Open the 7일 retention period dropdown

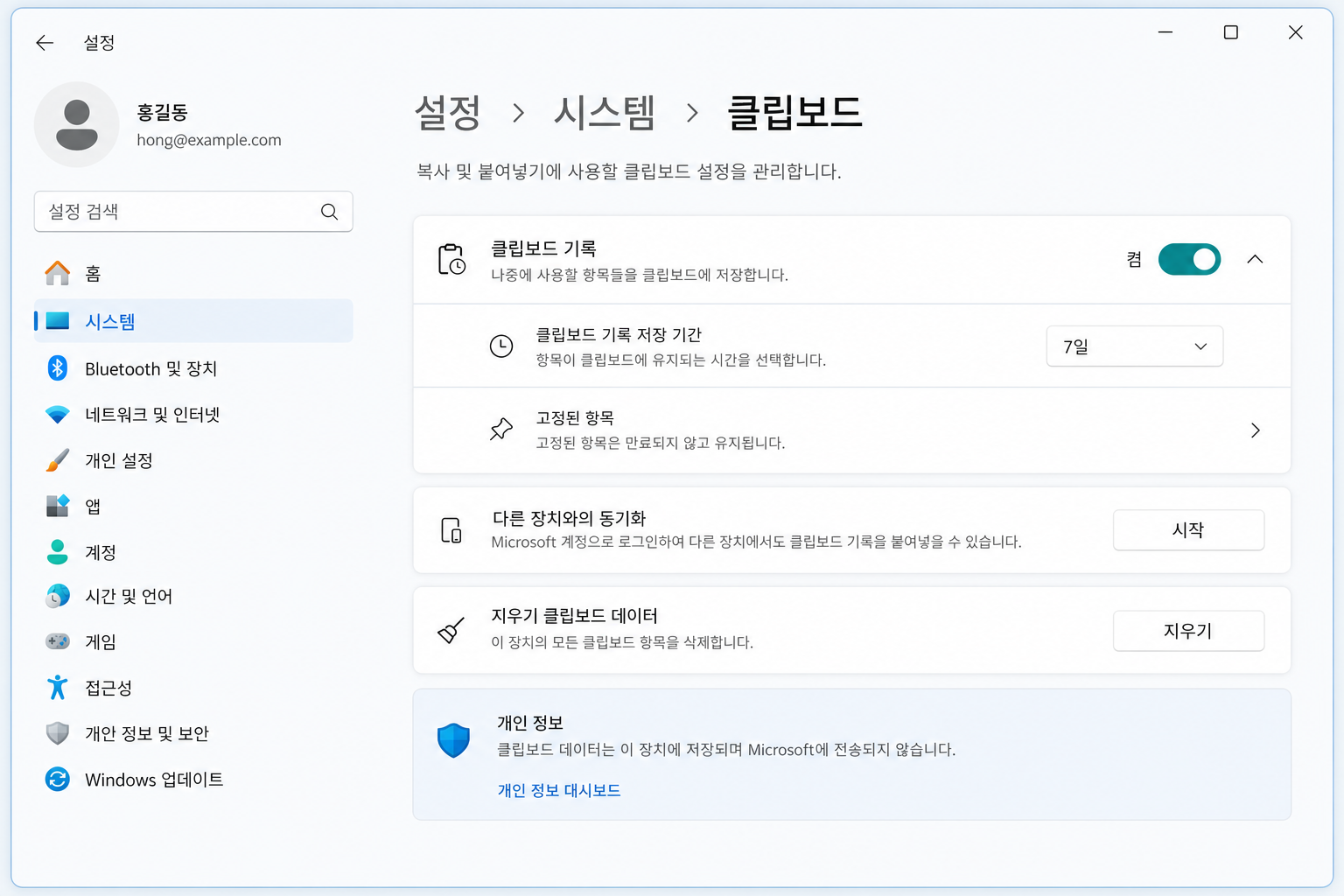(x=1135, y=346)
